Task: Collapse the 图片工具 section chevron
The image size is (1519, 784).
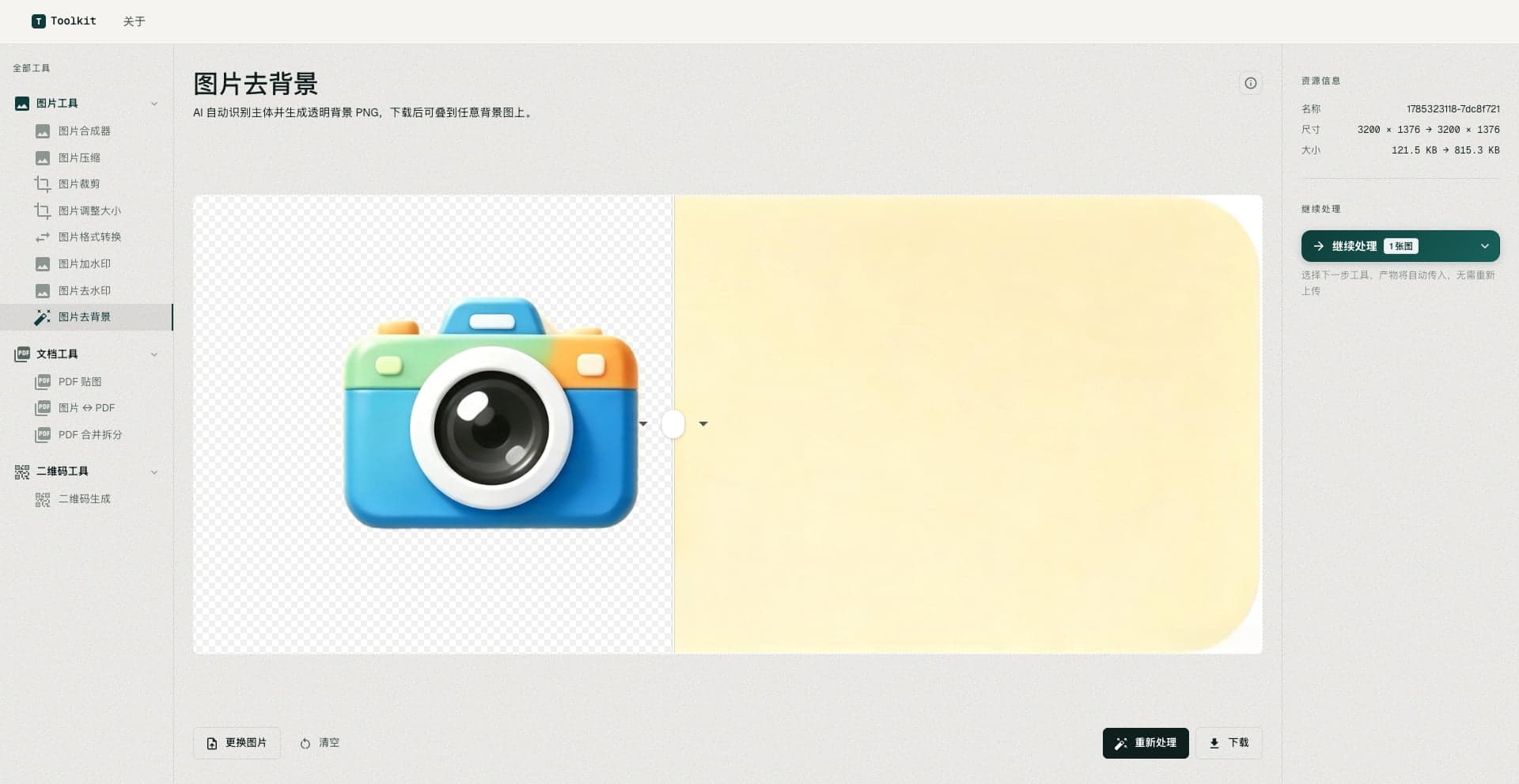Action: point(154,104)
